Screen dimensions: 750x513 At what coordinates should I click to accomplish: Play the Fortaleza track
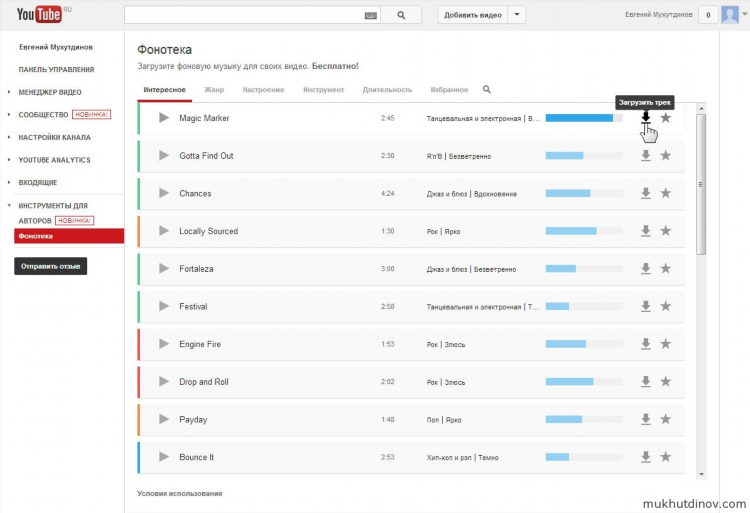(x=164, y=269)
